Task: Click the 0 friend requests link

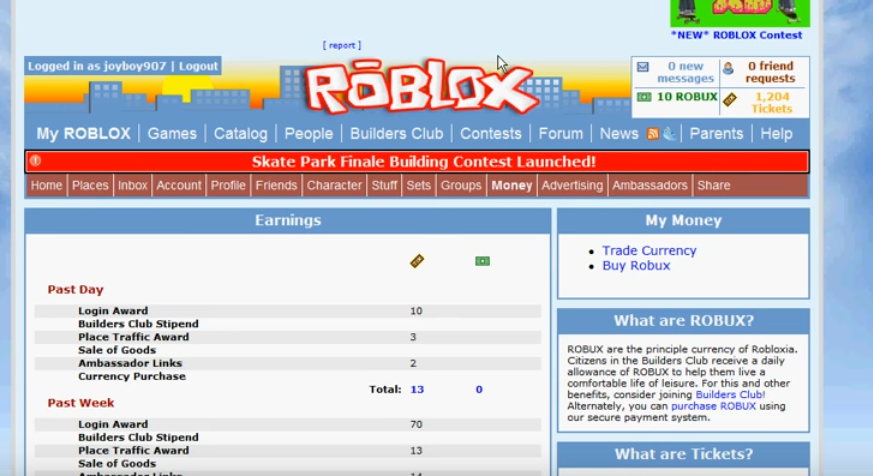Action: tap(771, 72)
